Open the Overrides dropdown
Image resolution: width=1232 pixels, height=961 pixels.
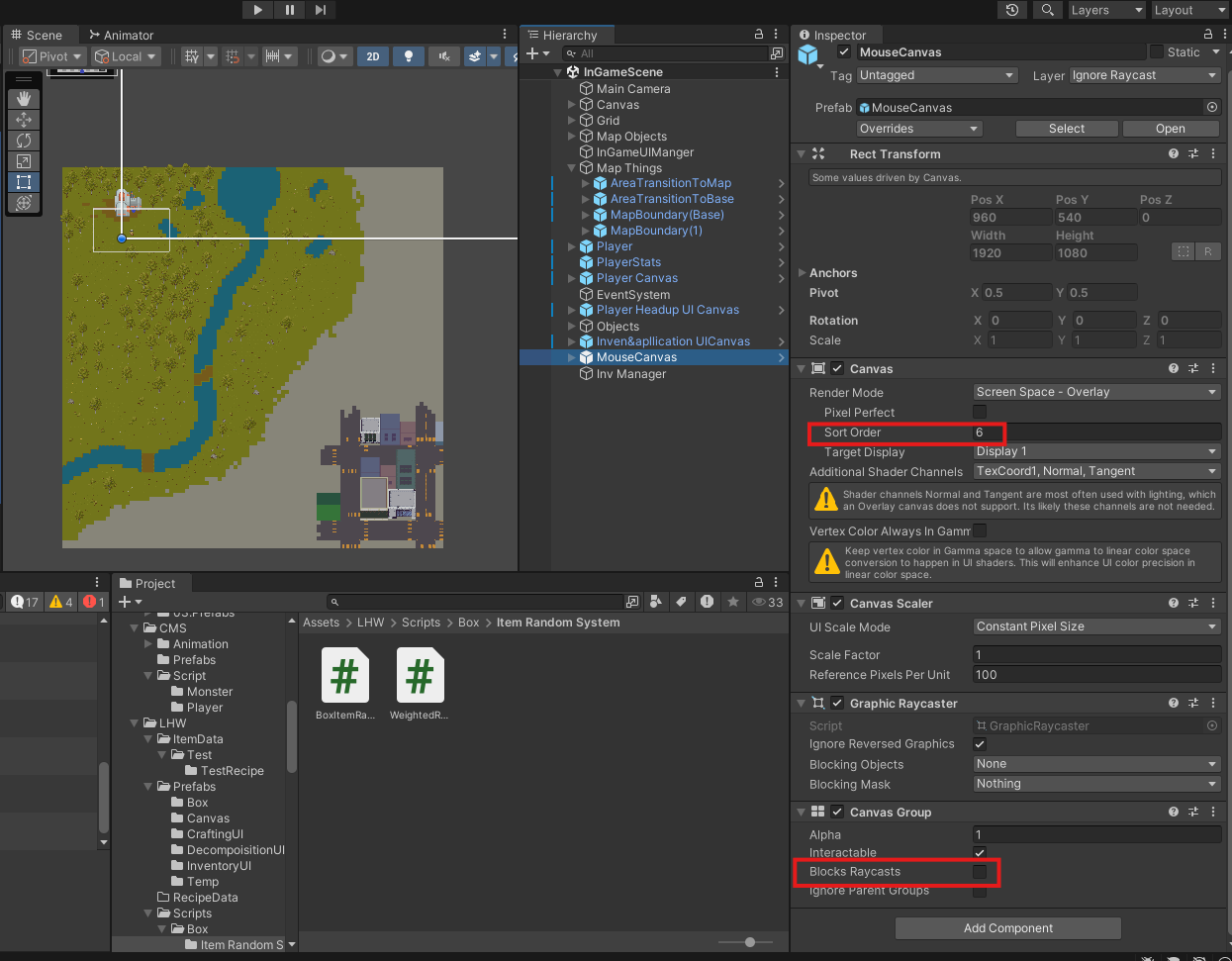pos(919,129)
